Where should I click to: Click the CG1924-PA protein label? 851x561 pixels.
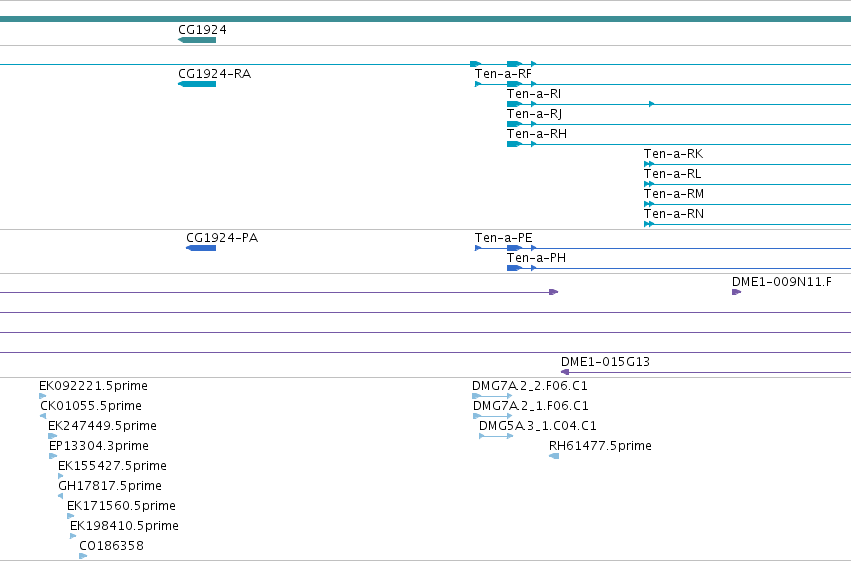pyautogui.click(x=222, y=238)
